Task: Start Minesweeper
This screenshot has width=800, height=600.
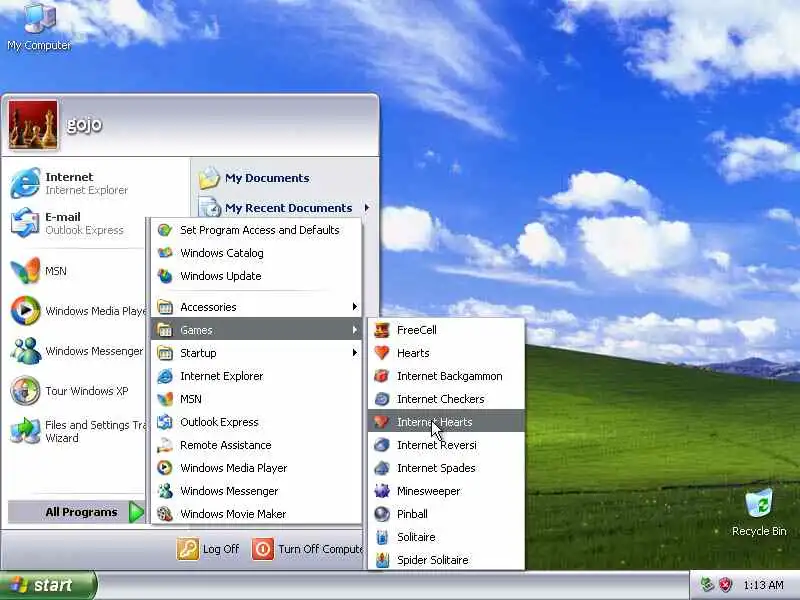Action: click(446, 491)
